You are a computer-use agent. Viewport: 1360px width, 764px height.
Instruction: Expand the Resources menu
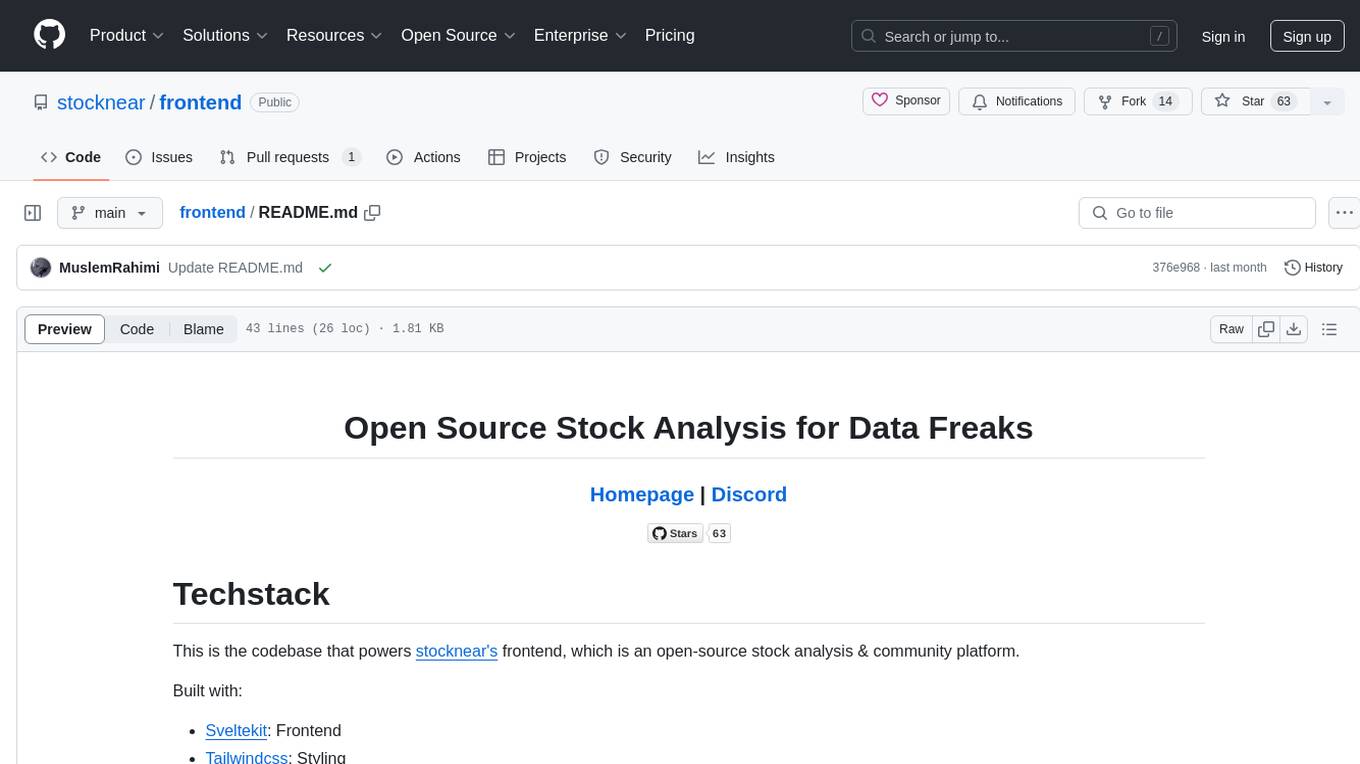(335, 35)
